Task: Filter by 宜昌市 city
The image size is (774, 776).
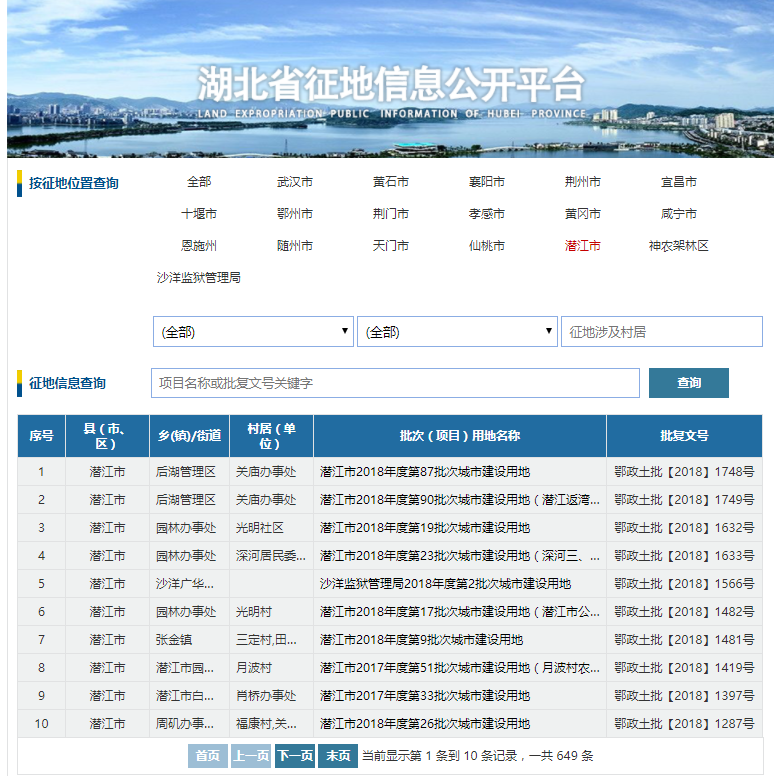Action: [x=678, y=182]
